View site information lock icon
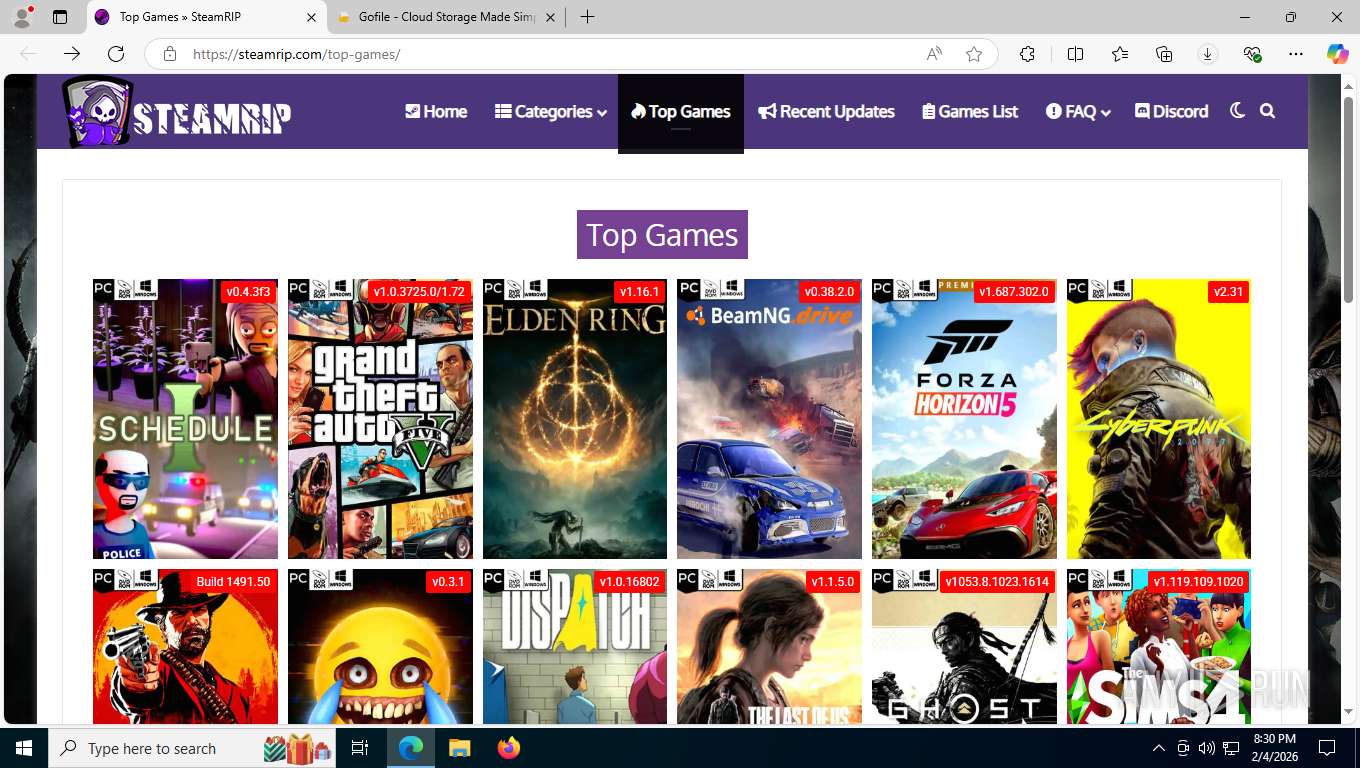Viewport: 1360px width, 768px height. 170,54
